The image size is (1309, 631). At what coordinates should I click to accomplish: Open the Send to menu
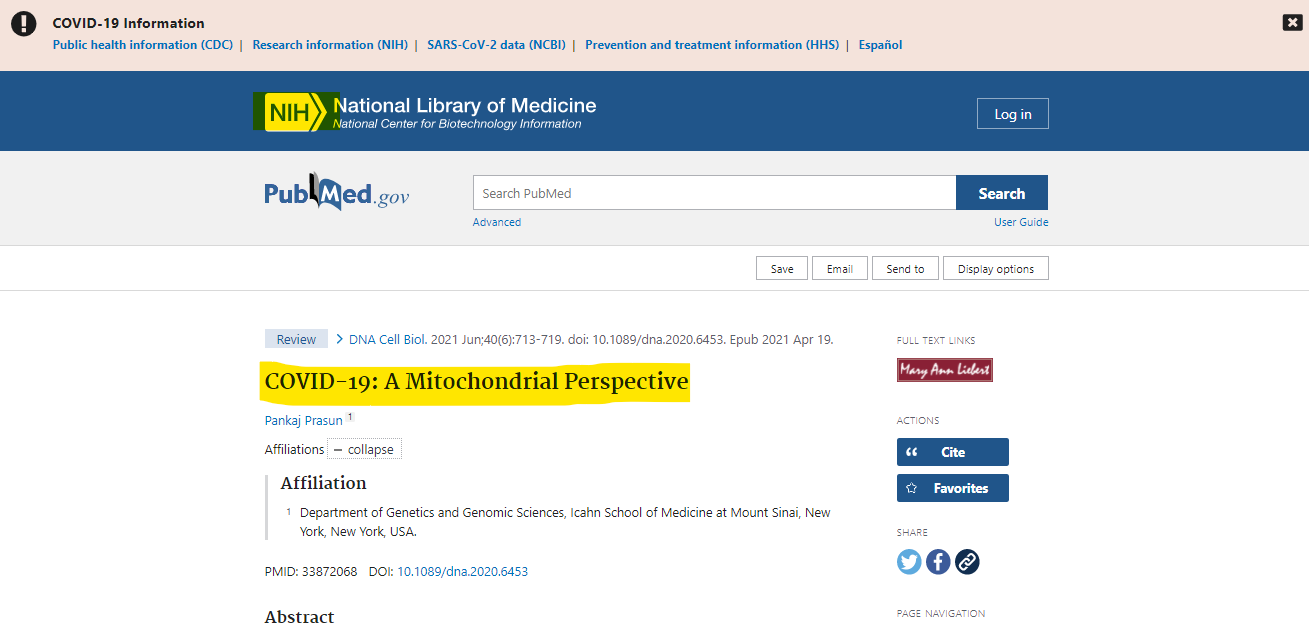pos(905,268)
